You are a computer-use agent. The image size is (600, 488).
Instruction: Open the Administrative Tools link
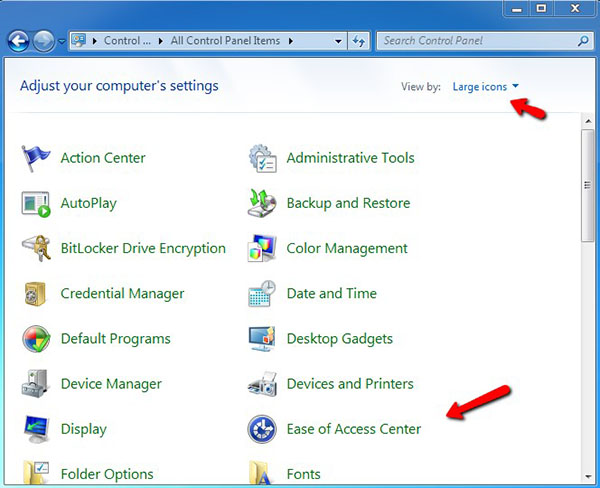pos(350,158)
